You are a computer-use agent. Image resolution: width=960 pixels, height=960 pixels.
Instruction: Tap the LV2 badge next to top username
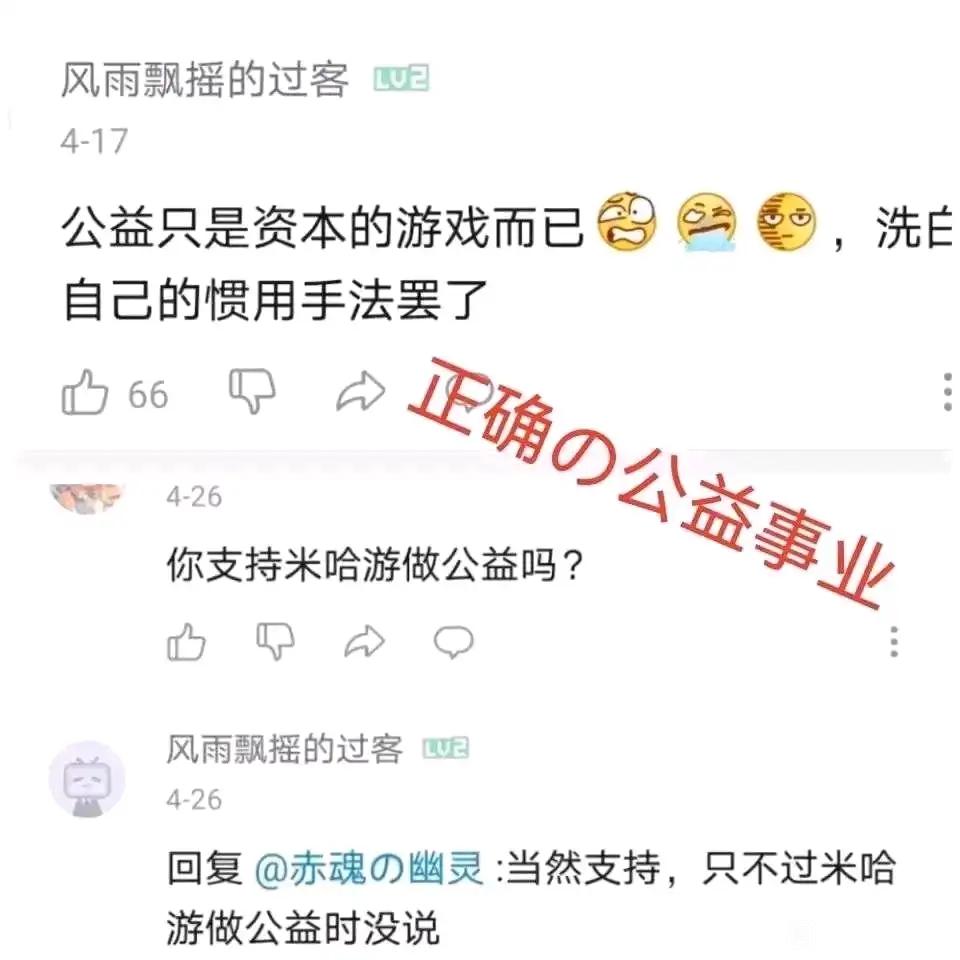[x=401, y=79]
